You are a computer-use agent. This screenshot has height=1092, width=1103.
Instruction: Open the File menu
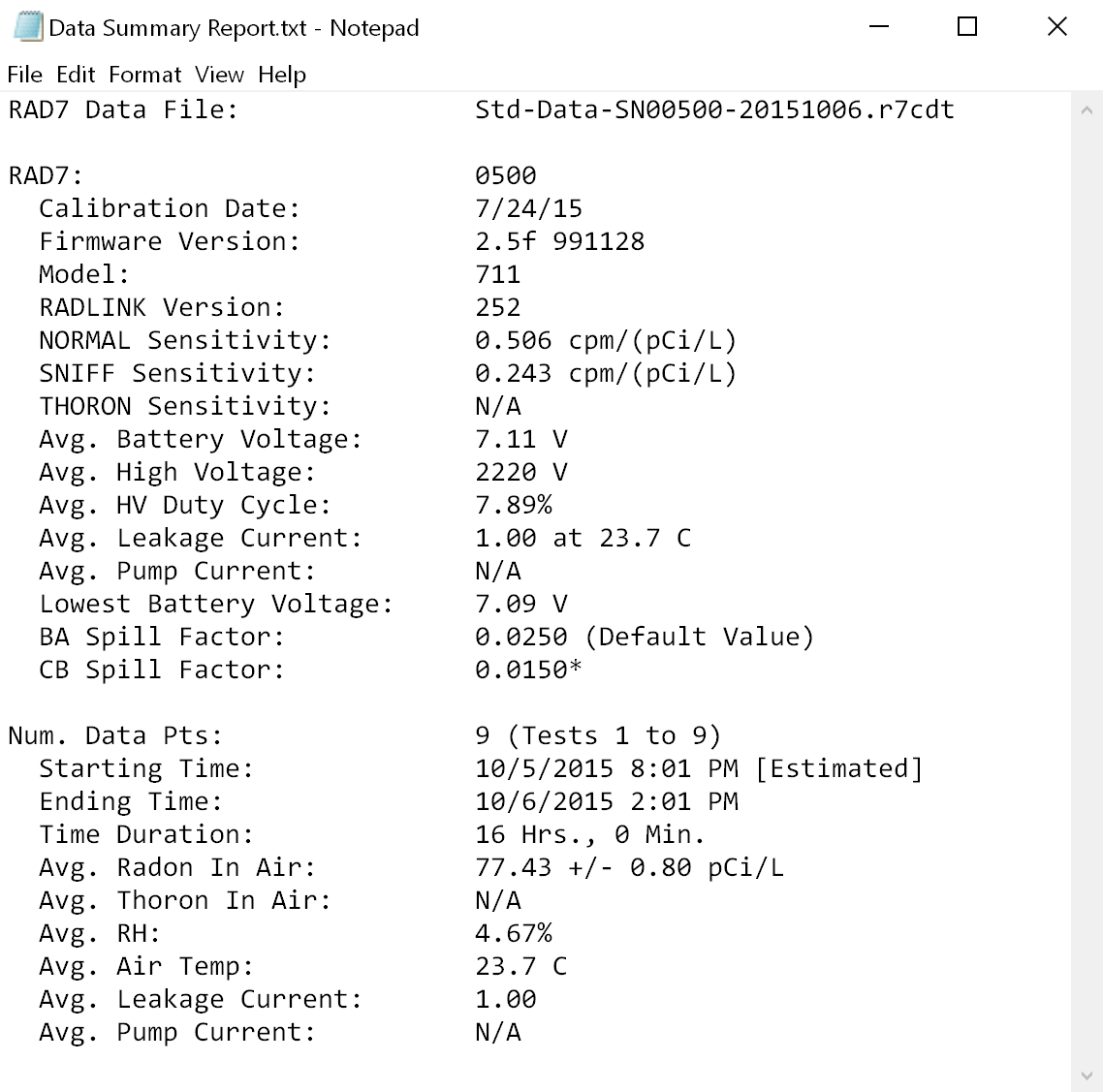click(x=24, y=75)
